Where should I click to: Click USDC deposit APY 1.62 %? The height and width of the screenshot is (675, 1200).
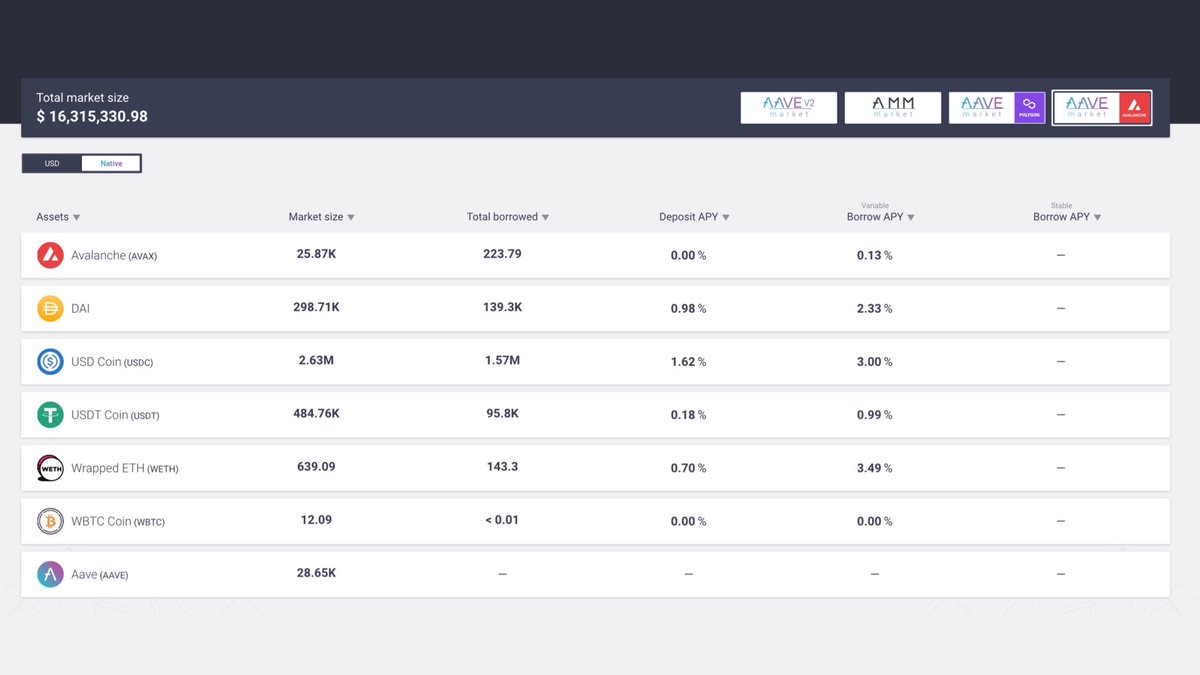tap(688, 362)
